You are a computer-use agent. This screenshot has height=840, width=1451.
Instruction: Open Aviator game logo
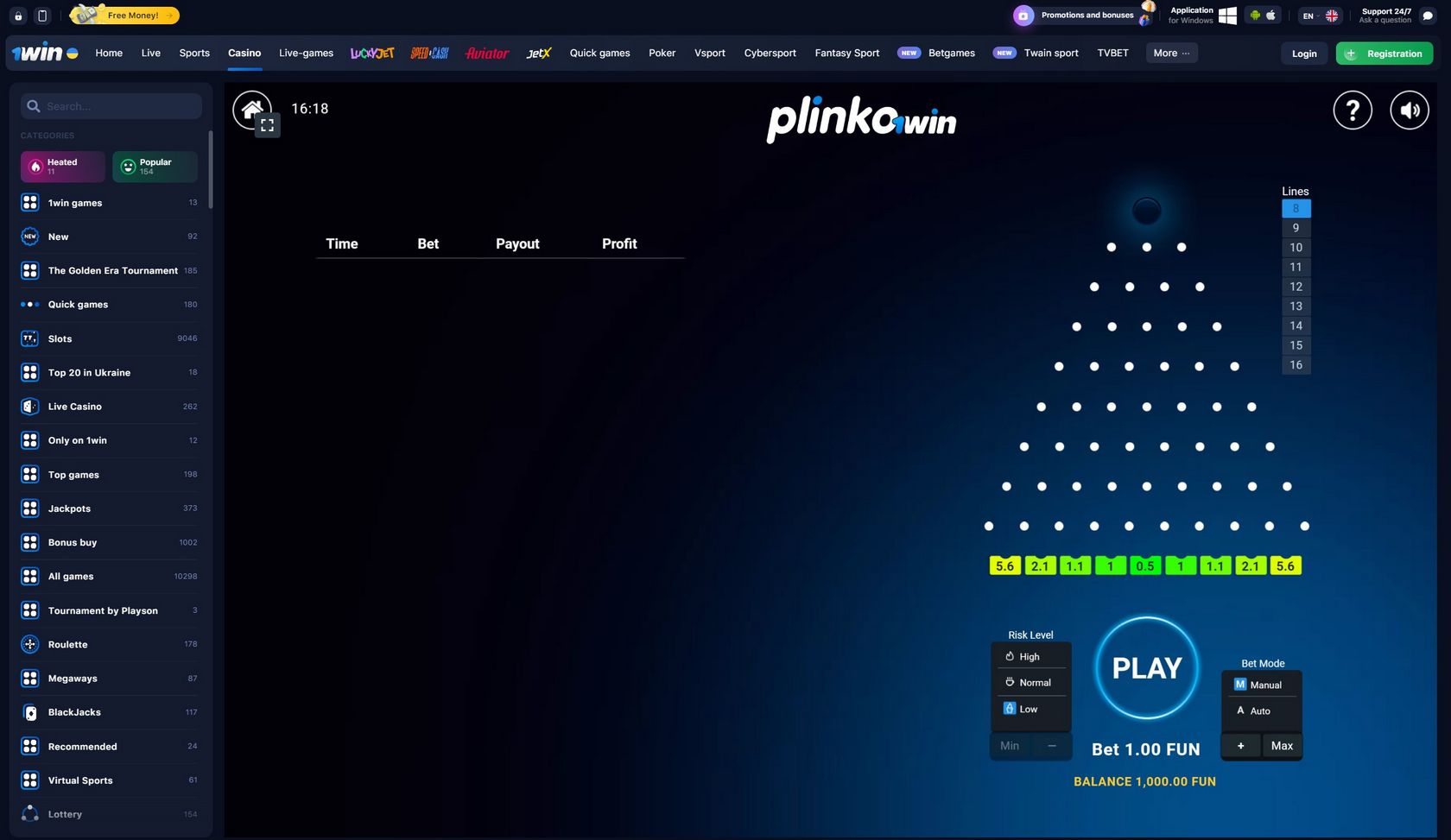pyautogui.click(x=487, y=53)
